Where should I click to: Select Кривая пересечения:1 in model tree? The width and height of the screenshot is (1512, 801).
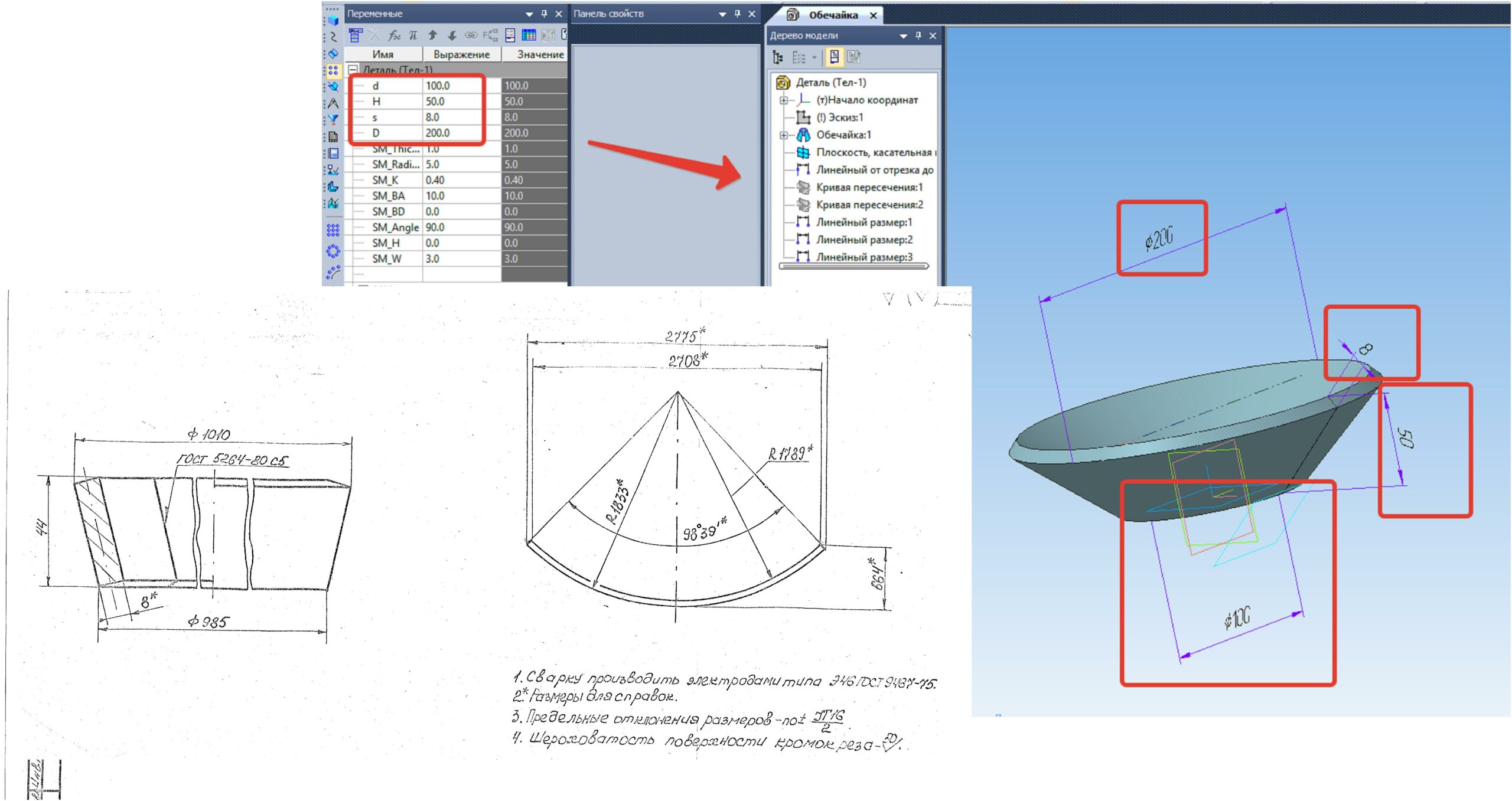(869, 188)
